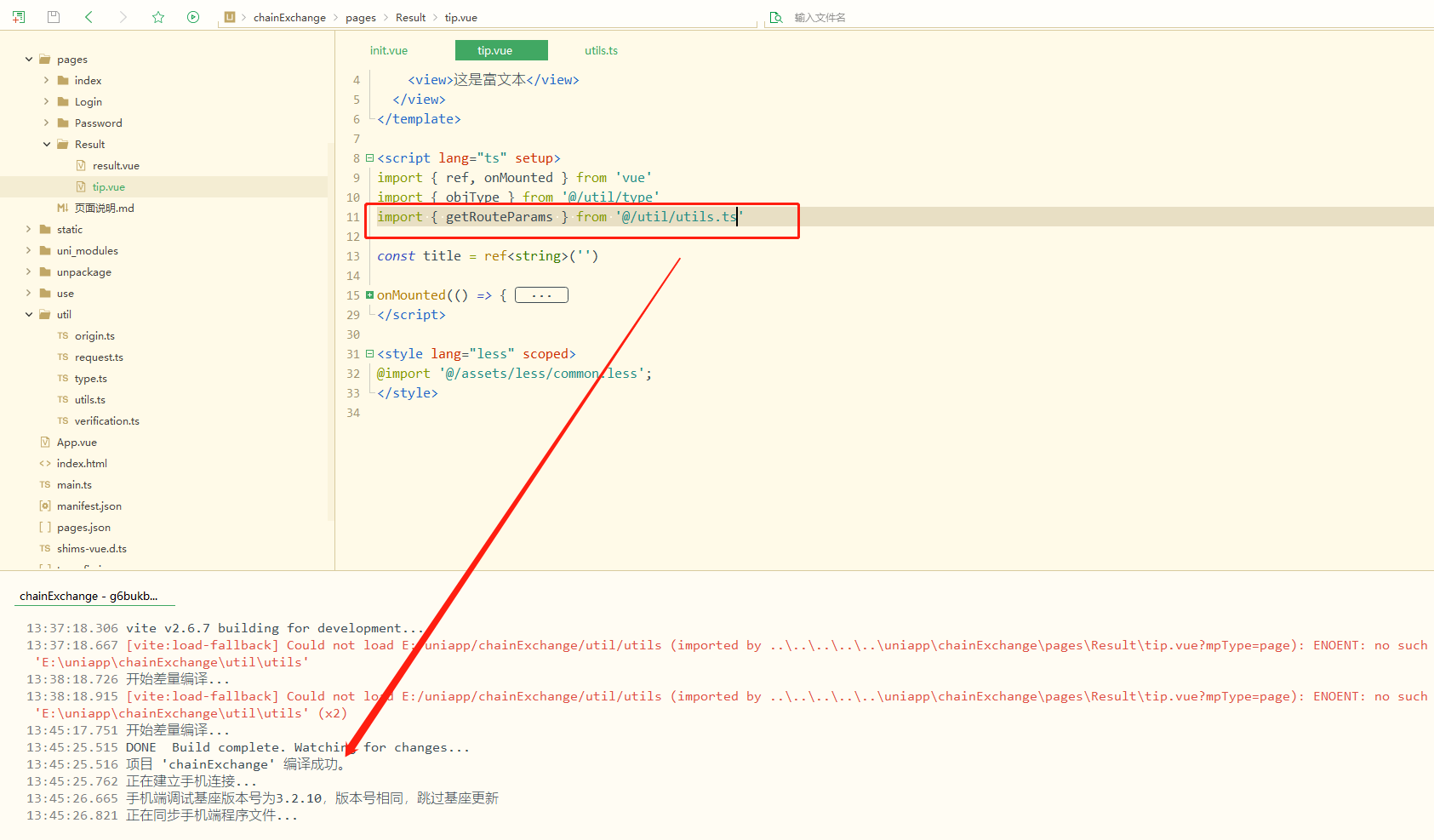The image size is (1434, 840).
Task: Go back with the left arrow icon
Action: point(89,17)
